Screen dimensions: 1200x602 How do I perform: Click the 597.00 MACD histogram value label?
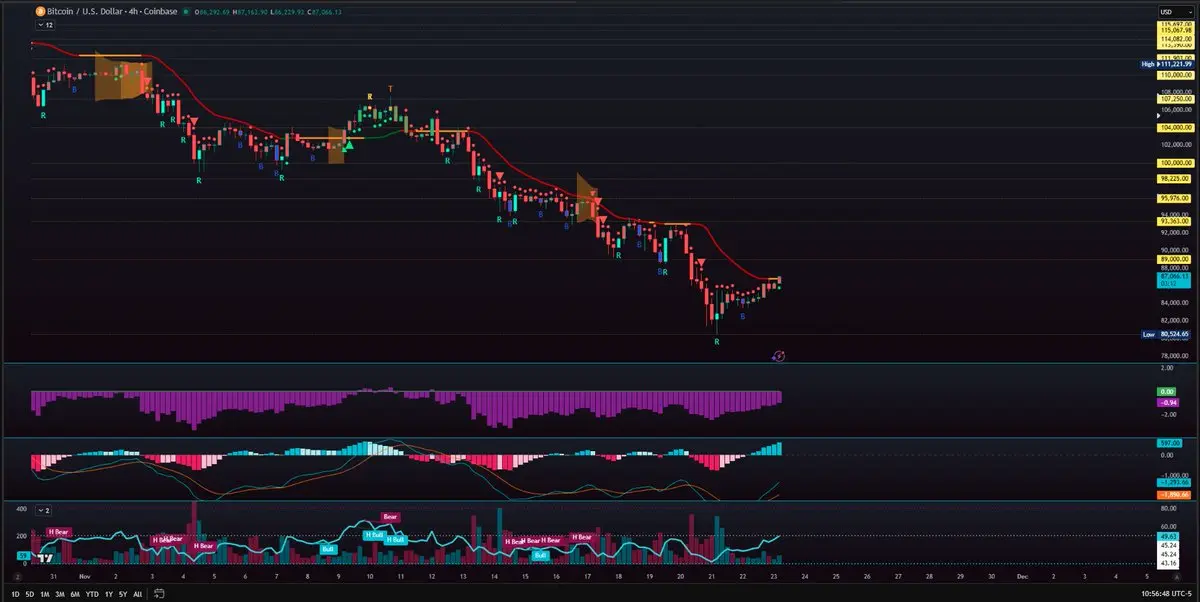(x=1167, y=443)
